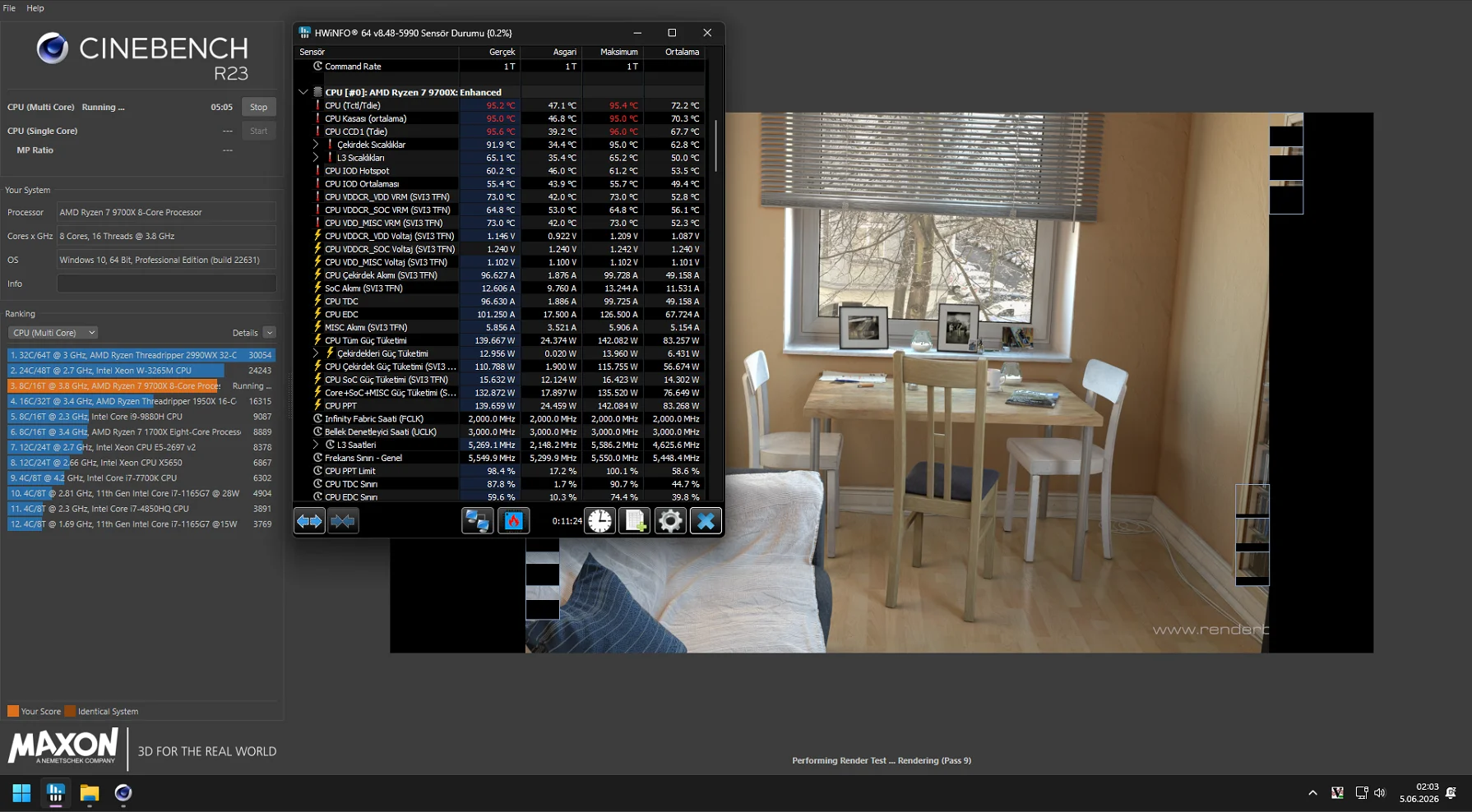Open the Cinebench File menu
This screenshot has height=812, width=1472.
pos(10,8)
